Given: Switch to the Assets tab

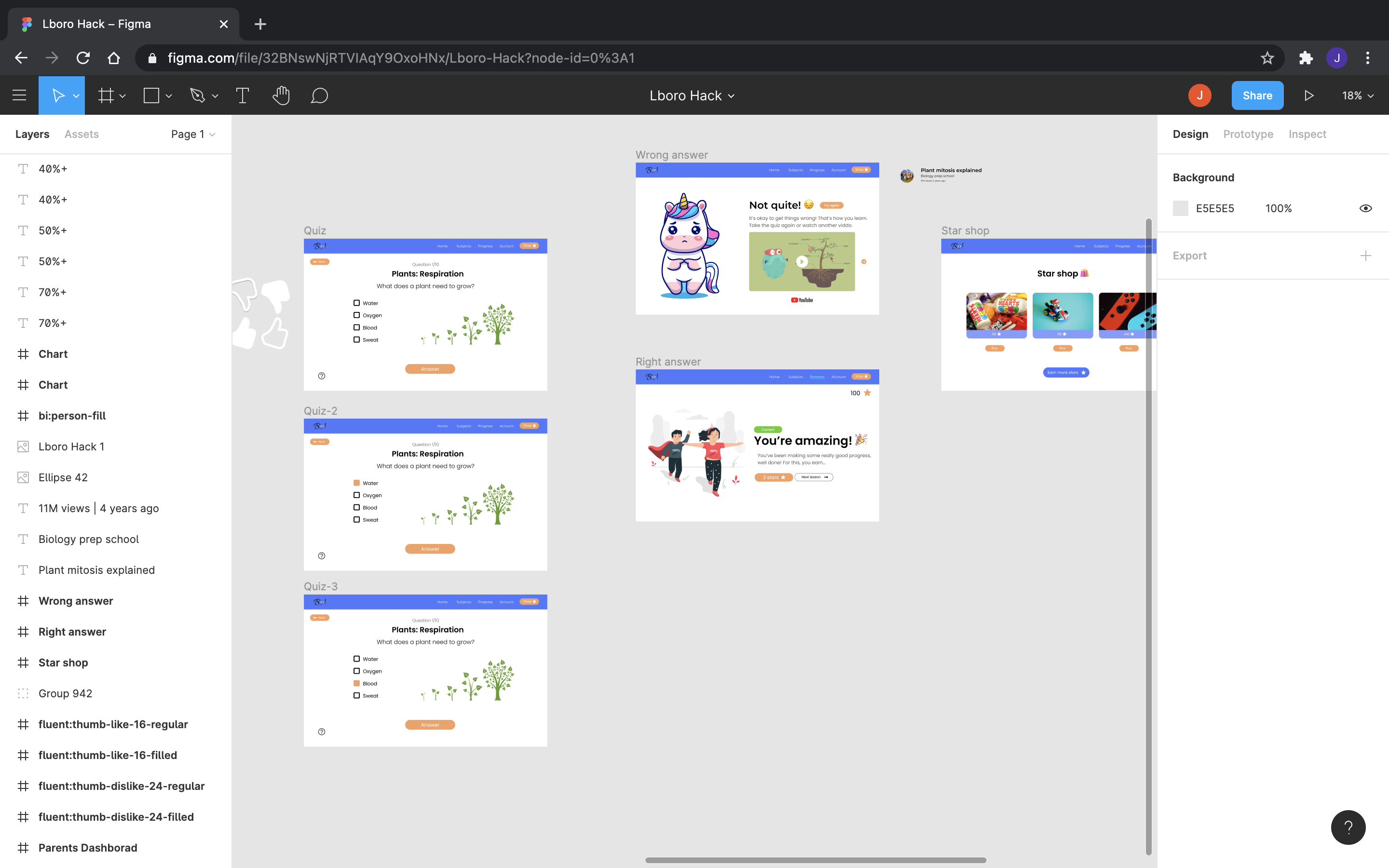Looking at the screenshot, I should click(82, 134).
